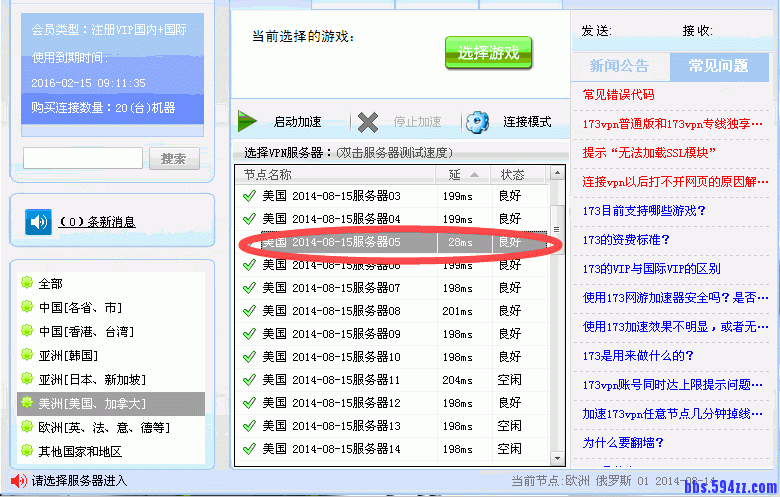Click green checkmark of 服务器03 row

pos(249,196)
